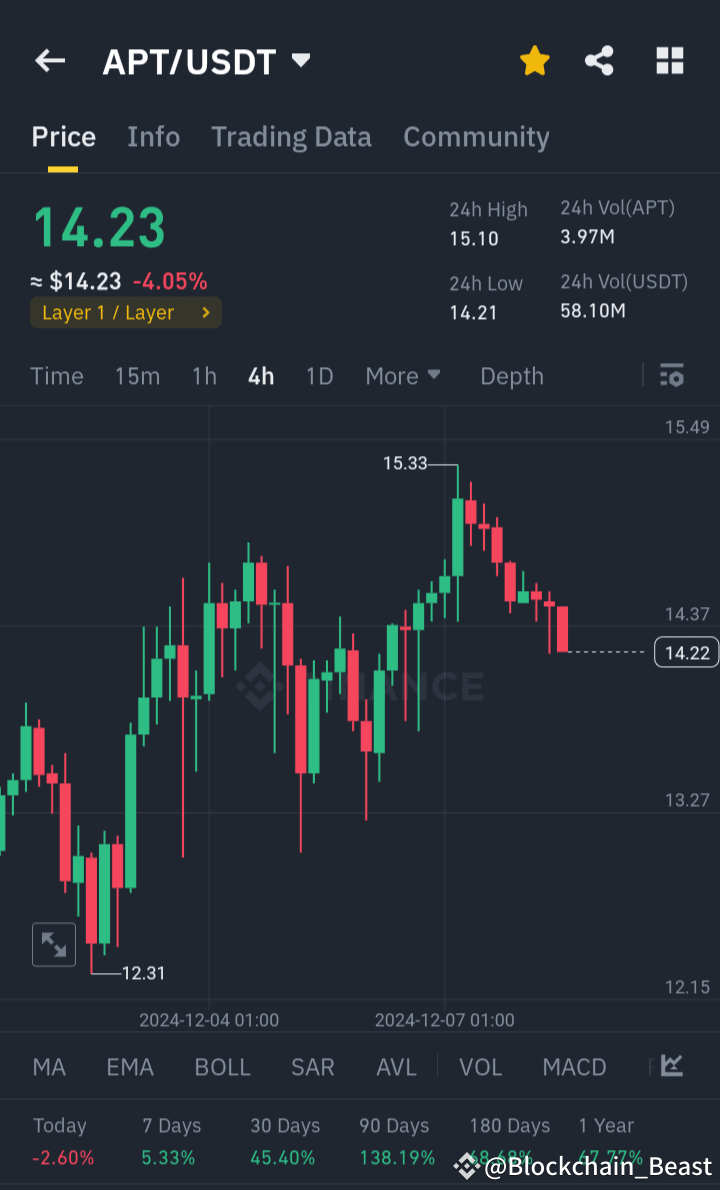Enable the MACD indicator
The height and width of the screenshot is (1190, 720).
574,1067
